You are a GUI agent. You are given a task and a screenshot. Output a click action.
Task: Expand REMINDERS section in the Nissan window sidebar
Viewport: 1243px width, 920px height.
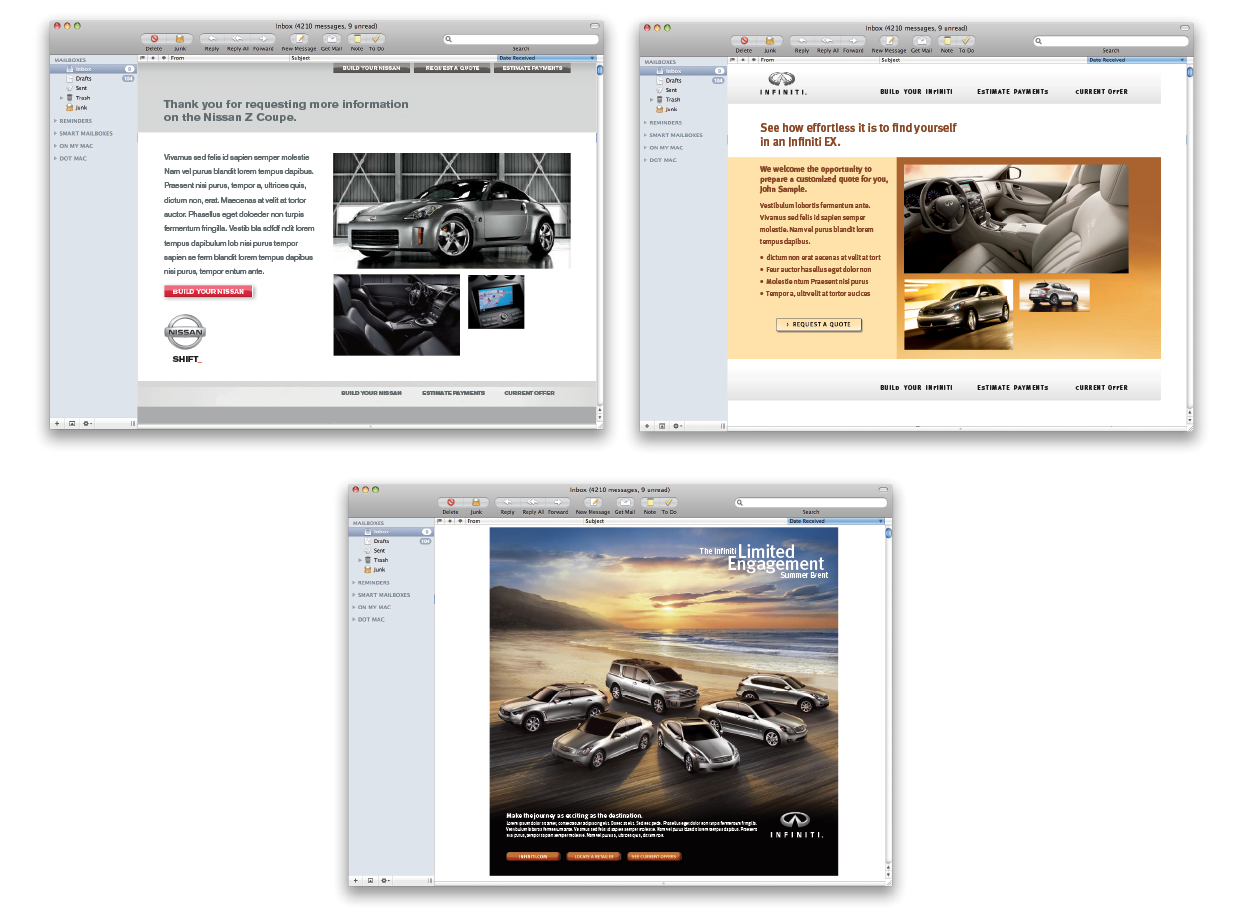[x=55, y=121]
